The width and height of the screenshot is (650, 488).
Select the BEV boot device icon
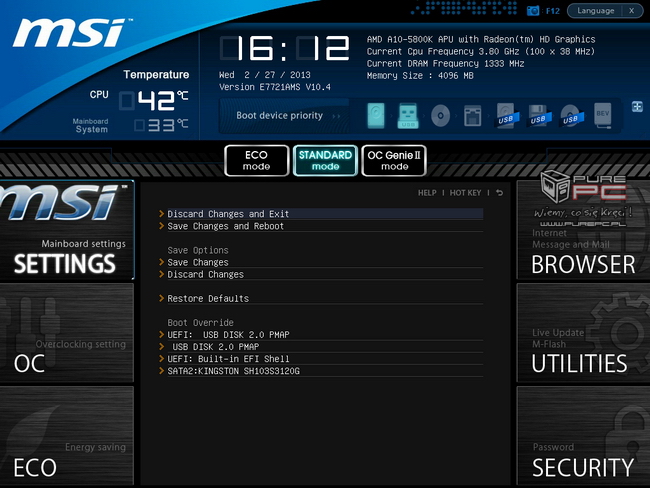point(603,115)
